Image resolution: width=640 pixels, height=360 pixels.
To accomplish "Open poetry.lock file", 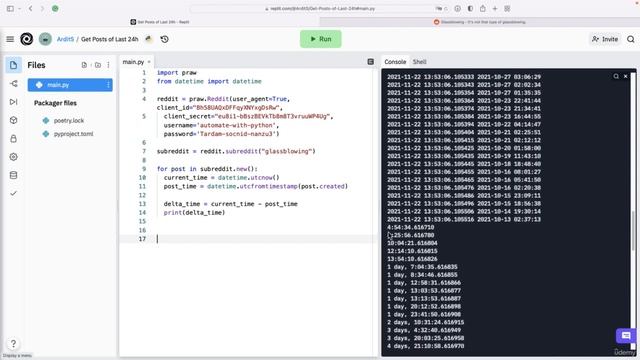I will coord(69,120).
